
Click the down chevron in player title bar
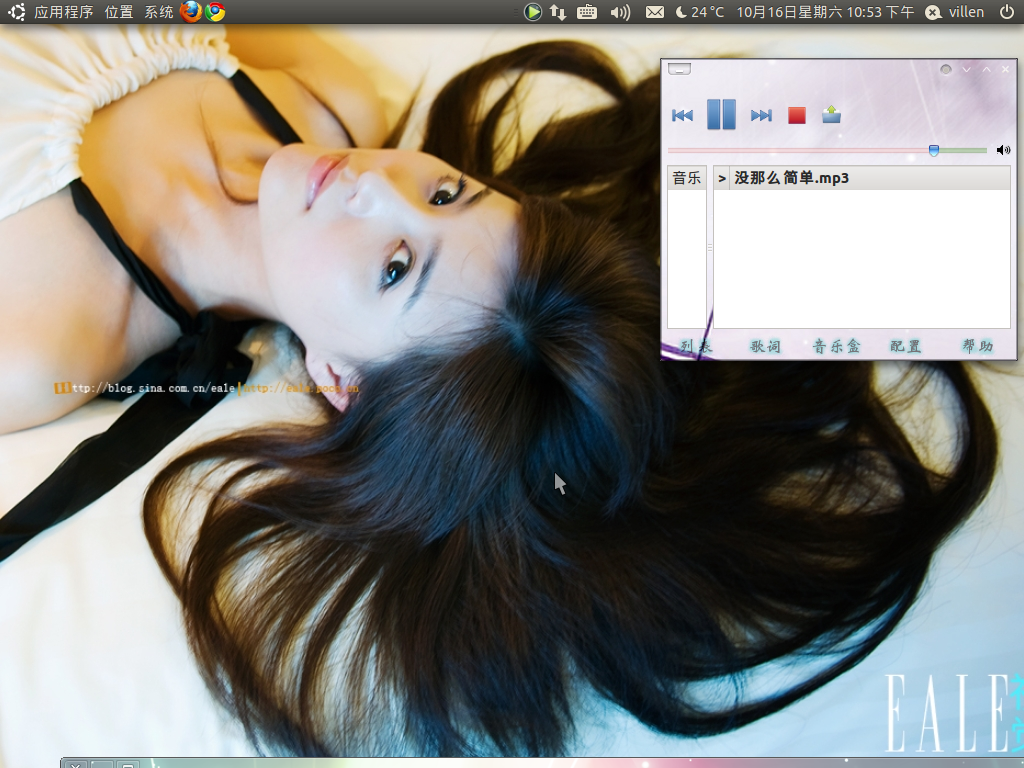tap(967, 69)
